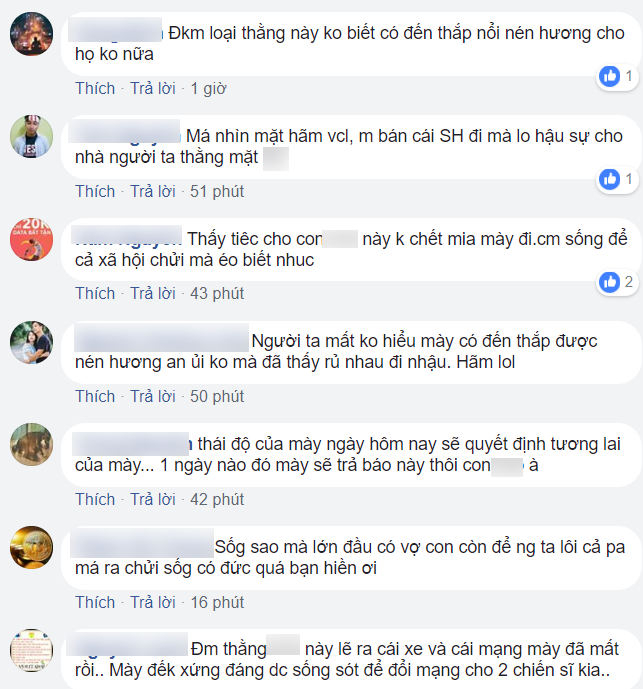Open couple photo avatar profile
The height and width of the screenshot is (689, 643).
point(31,343)
